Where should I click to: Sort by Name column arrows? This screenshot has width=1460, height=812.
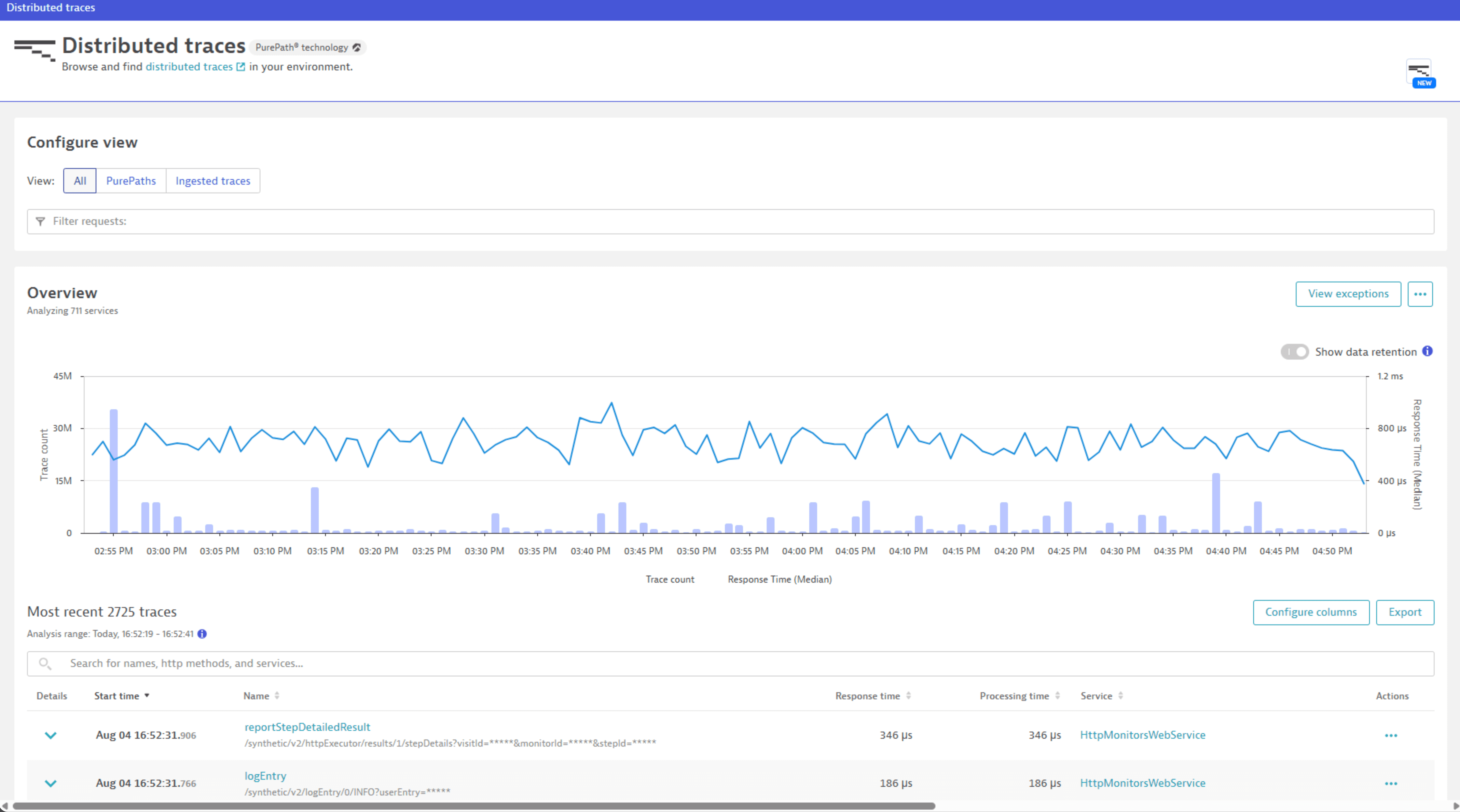[x=277, y=696]
